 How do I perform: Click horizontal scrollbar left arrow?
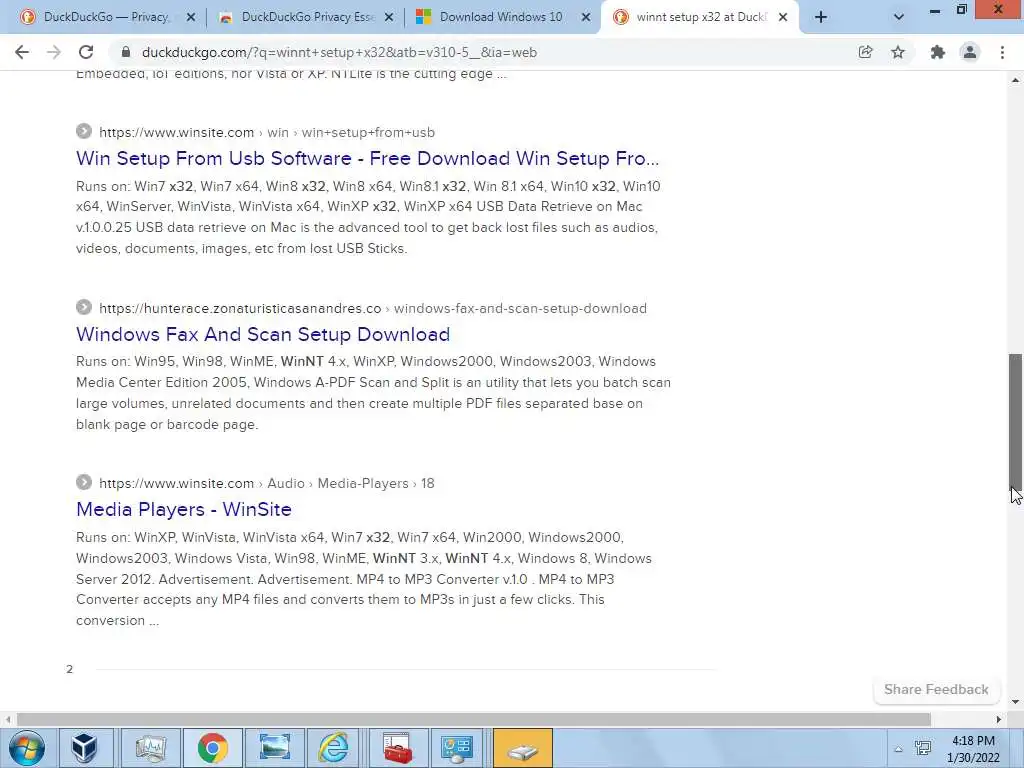pos(8,719)
